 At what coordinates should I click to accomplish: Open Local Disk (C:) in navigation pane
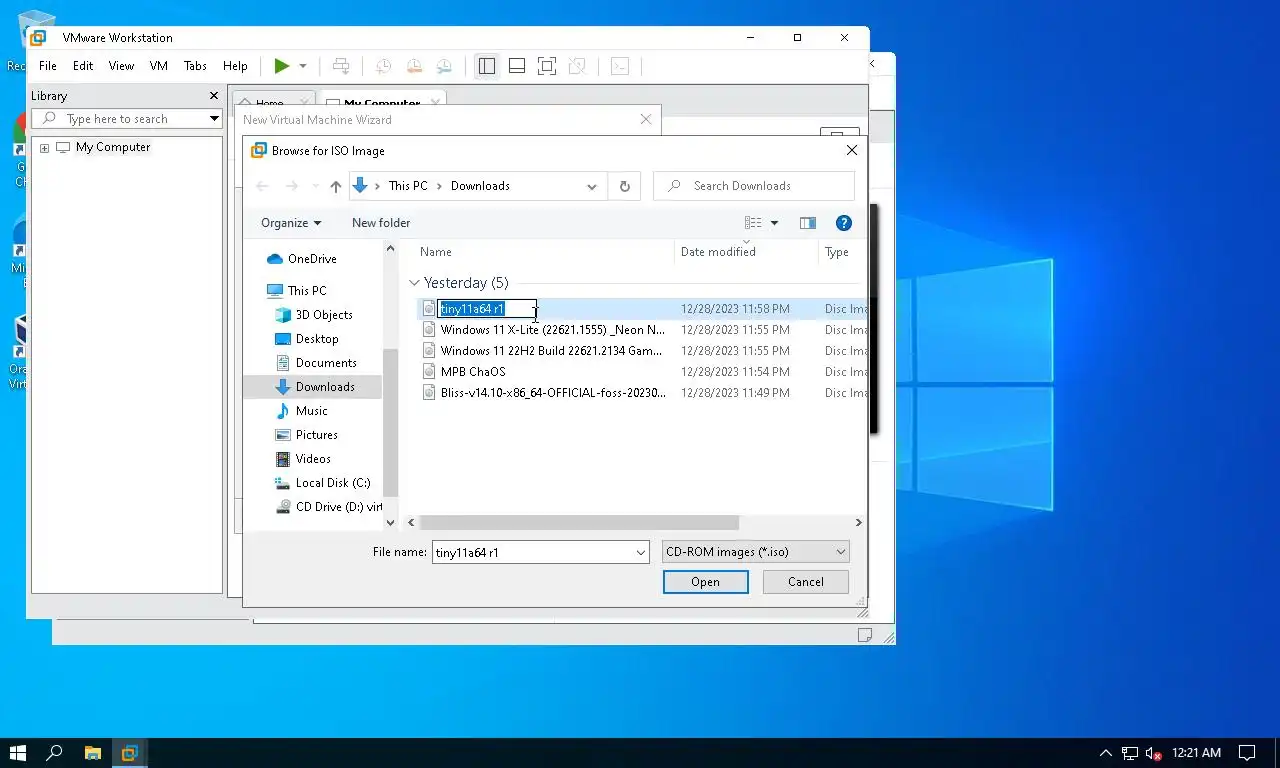click(332, 483)
